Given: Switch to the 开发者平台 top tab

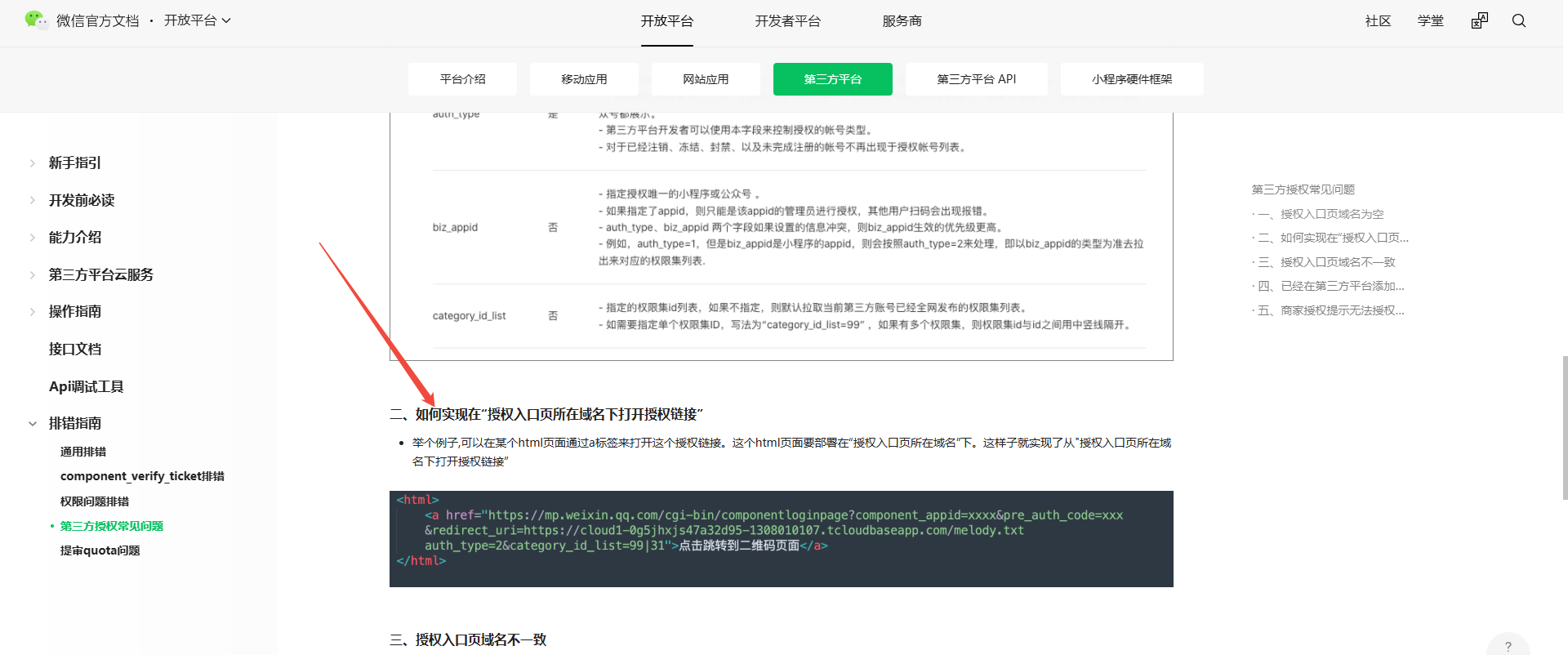Looking at the screenshot, I should coord(788,21).
